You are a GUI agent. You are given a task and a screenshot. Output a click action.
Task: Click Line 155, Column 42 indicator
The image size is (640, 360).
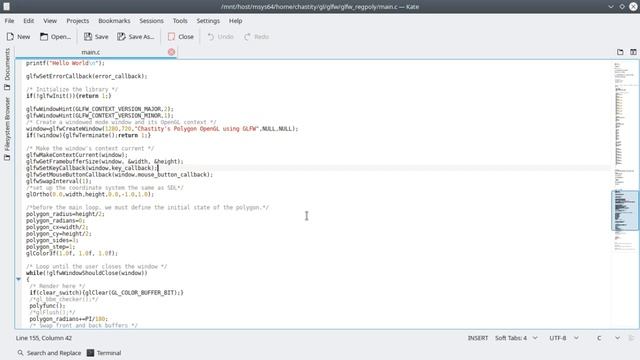tap(44, 338)
